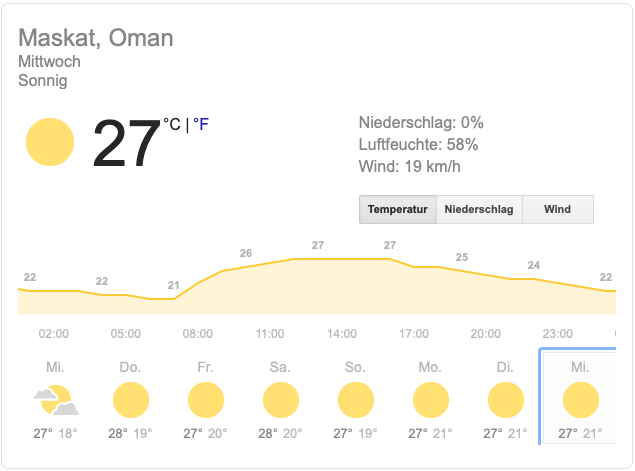Select the sunny icon for Do.
Viewport: 635px width, 471px height.
tap(131, 400)
